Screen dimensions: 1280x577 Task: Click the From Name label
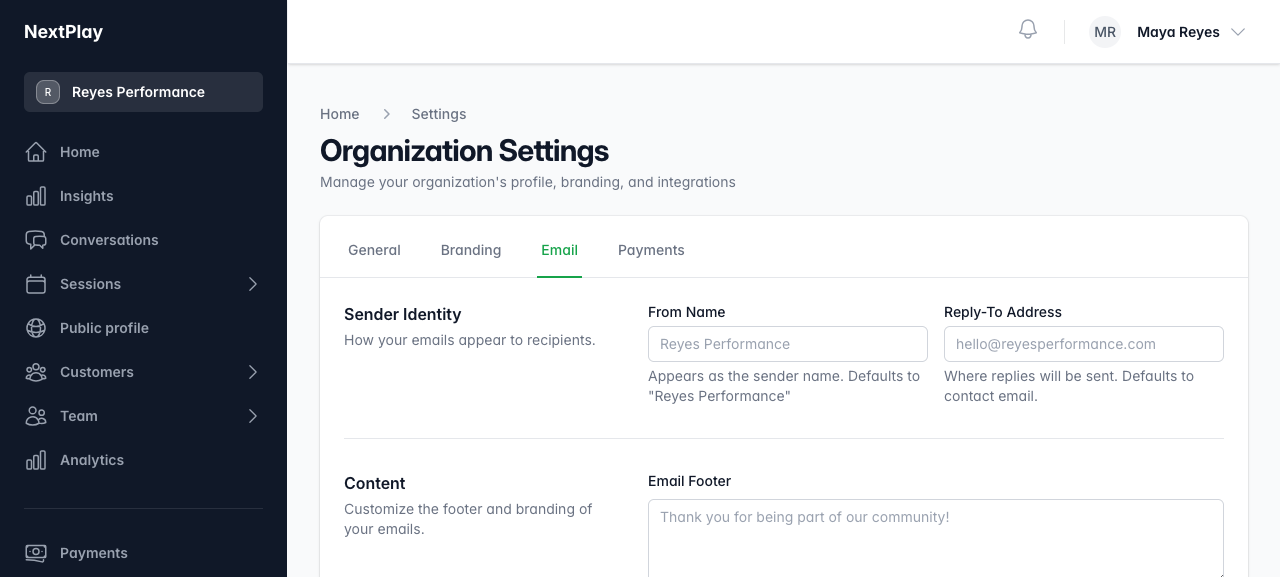point(687,312)
